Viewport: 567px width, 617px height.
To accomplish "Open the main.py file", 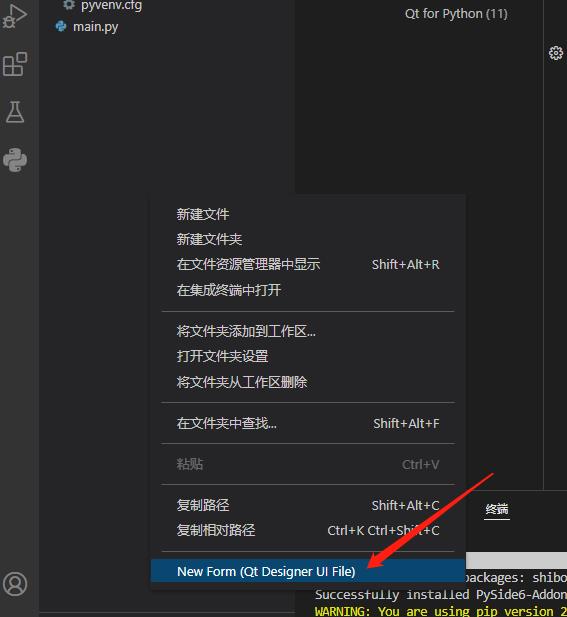I will [95, 27].
